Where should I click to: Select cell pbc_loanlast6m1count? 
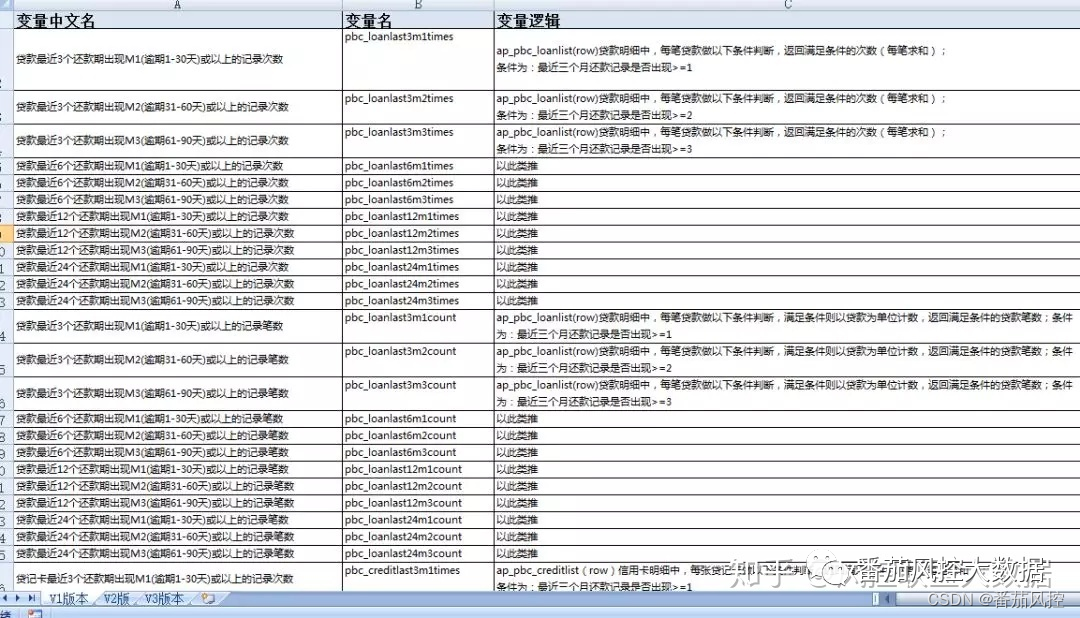(418, 419)
